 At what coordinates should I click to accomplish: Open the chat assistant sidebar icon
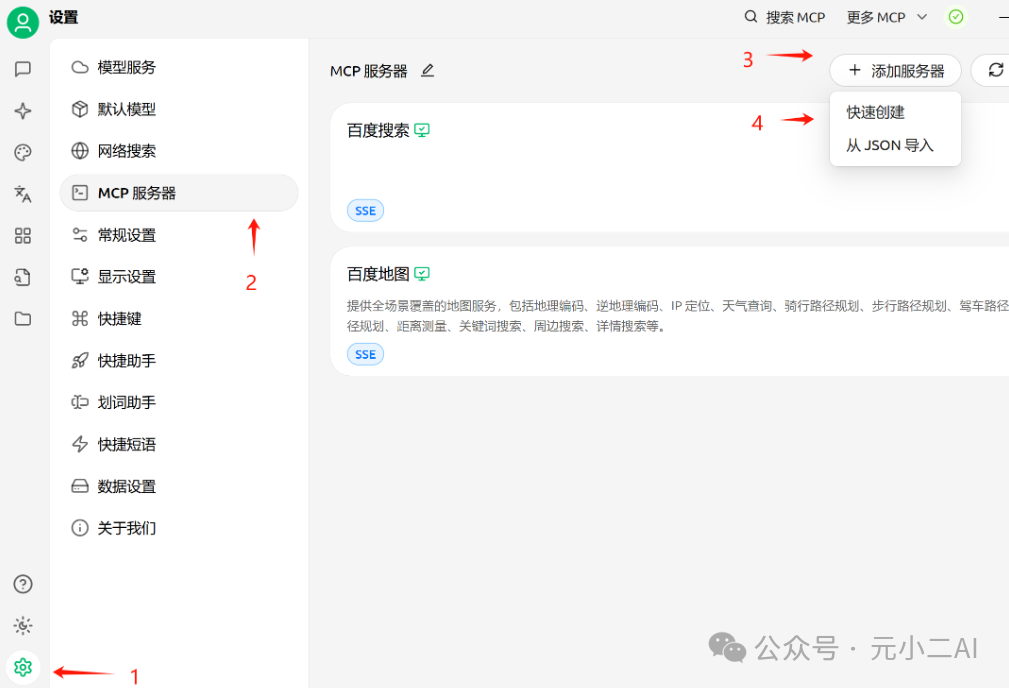tap(23, 69)
